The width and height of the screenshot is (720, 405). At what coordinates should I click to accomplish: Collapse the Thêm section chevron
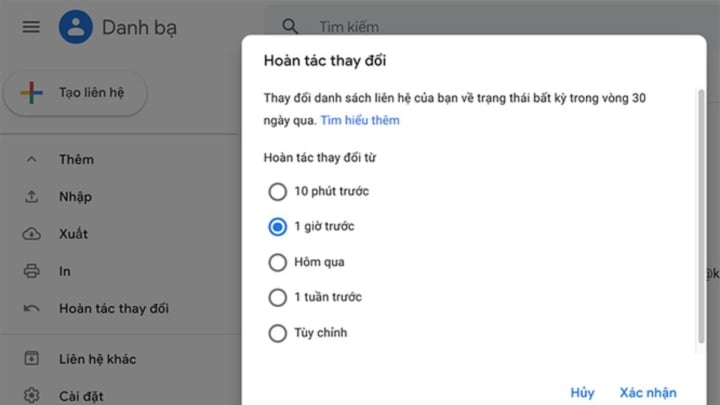(x=31, y=160)
